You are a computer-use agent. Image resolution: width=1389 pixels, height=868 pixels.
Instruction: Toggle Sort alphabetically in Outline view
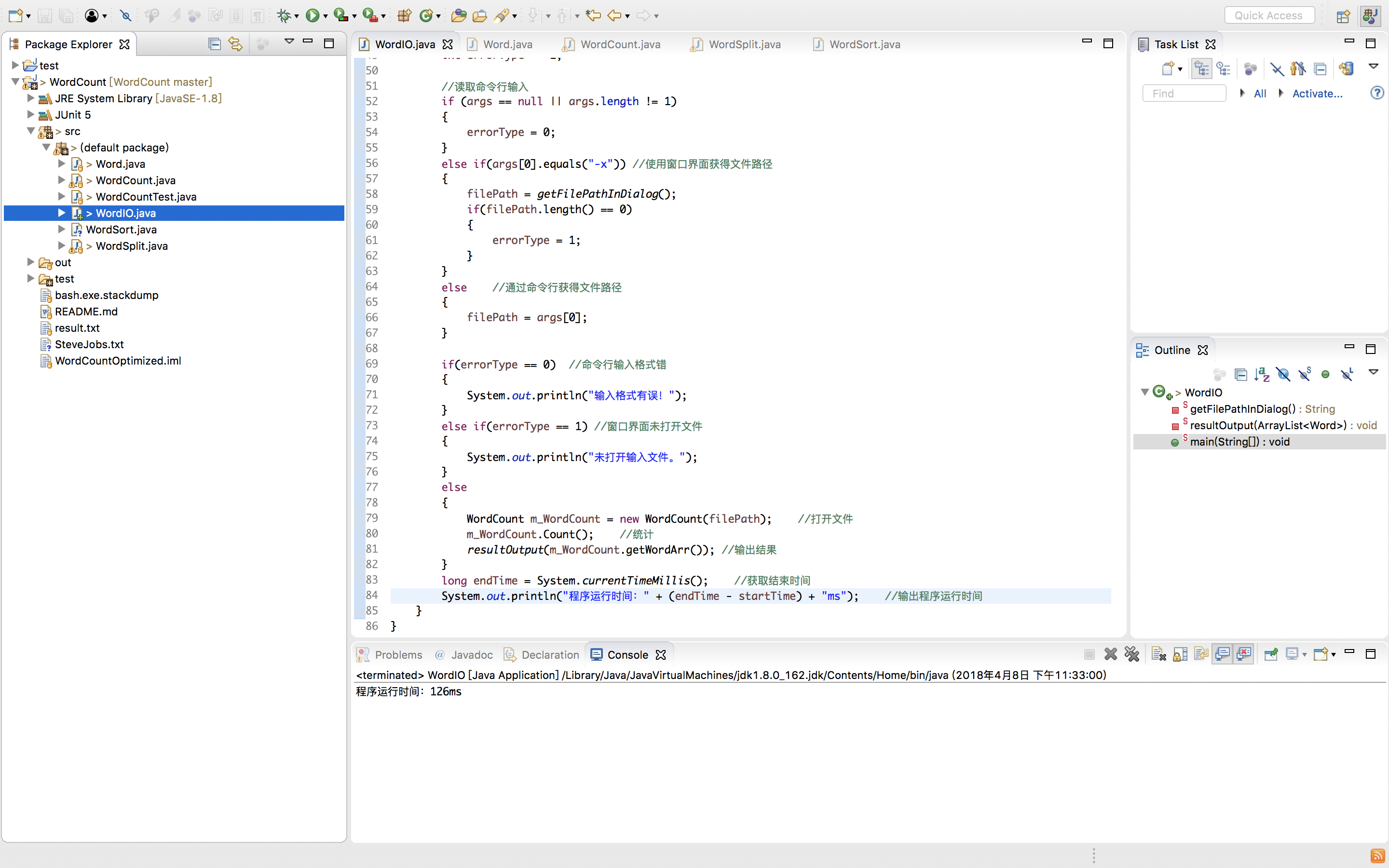tap(1262, 374)
